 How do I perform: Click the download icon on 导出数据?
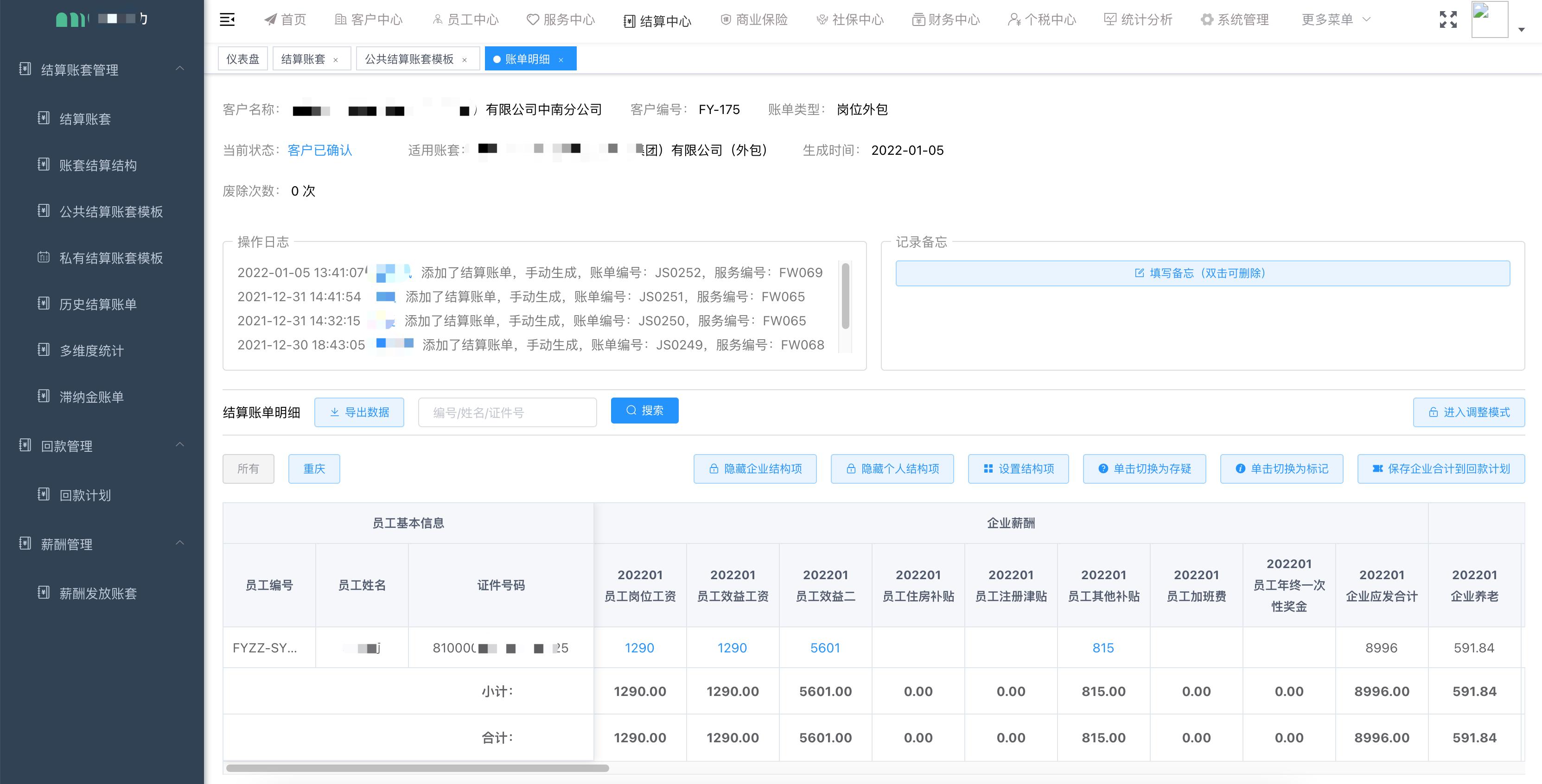coord(334,412)
